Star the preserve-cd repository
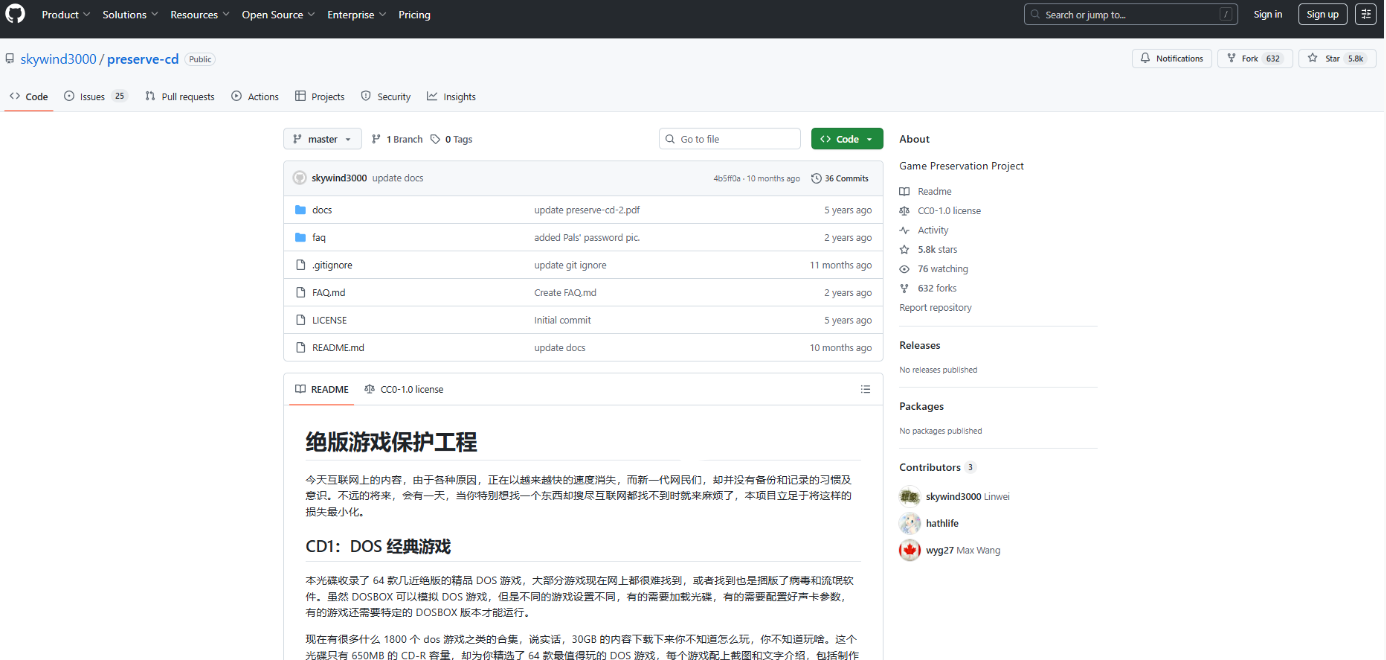The height and width of the screenshot is (660, 1386). tap(1324, 59)
